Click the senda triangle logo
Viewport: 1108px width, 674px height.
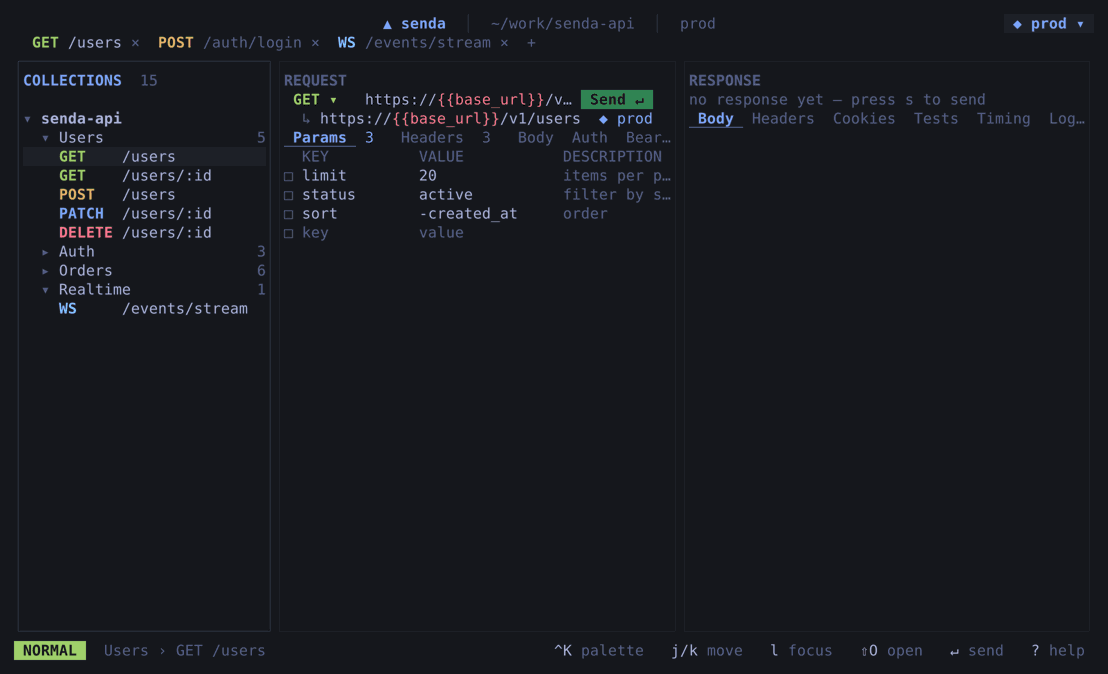point(387,24)
